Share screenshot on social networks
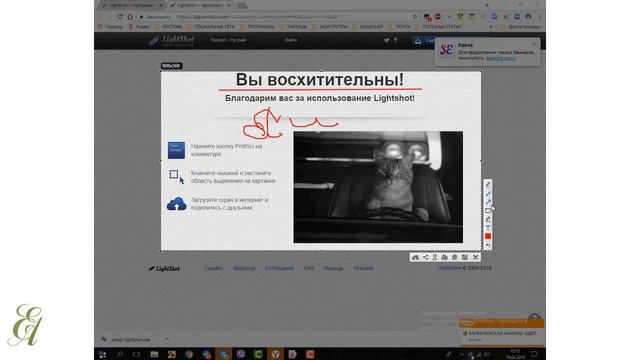Viewport: 640px width, 360px height. 425,257
